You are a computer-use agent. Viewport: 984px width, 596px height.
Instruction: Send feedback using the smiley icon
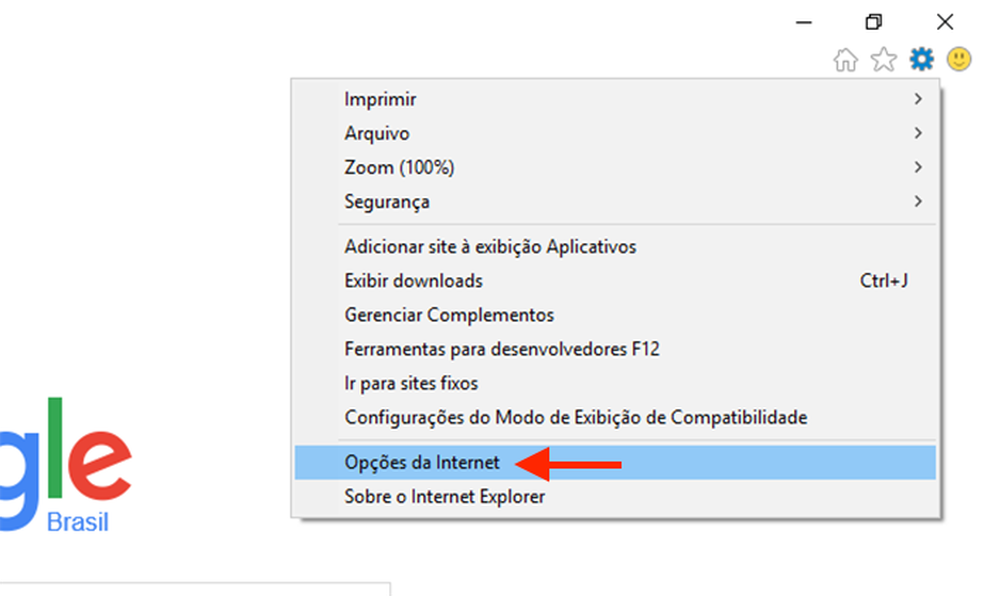coord(958,59)
